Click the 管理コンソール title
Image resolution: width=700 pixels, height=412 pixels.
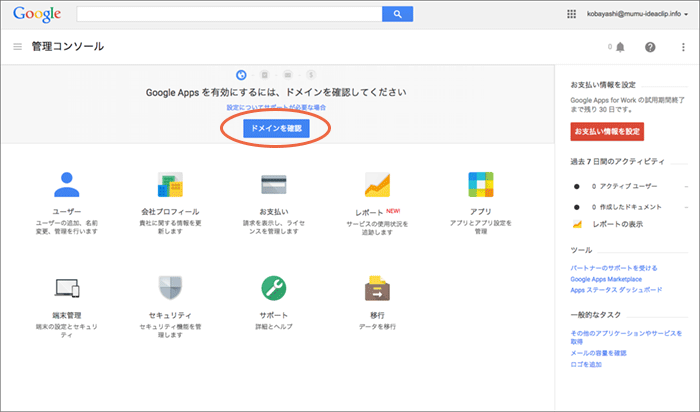[x=67, y=46]
